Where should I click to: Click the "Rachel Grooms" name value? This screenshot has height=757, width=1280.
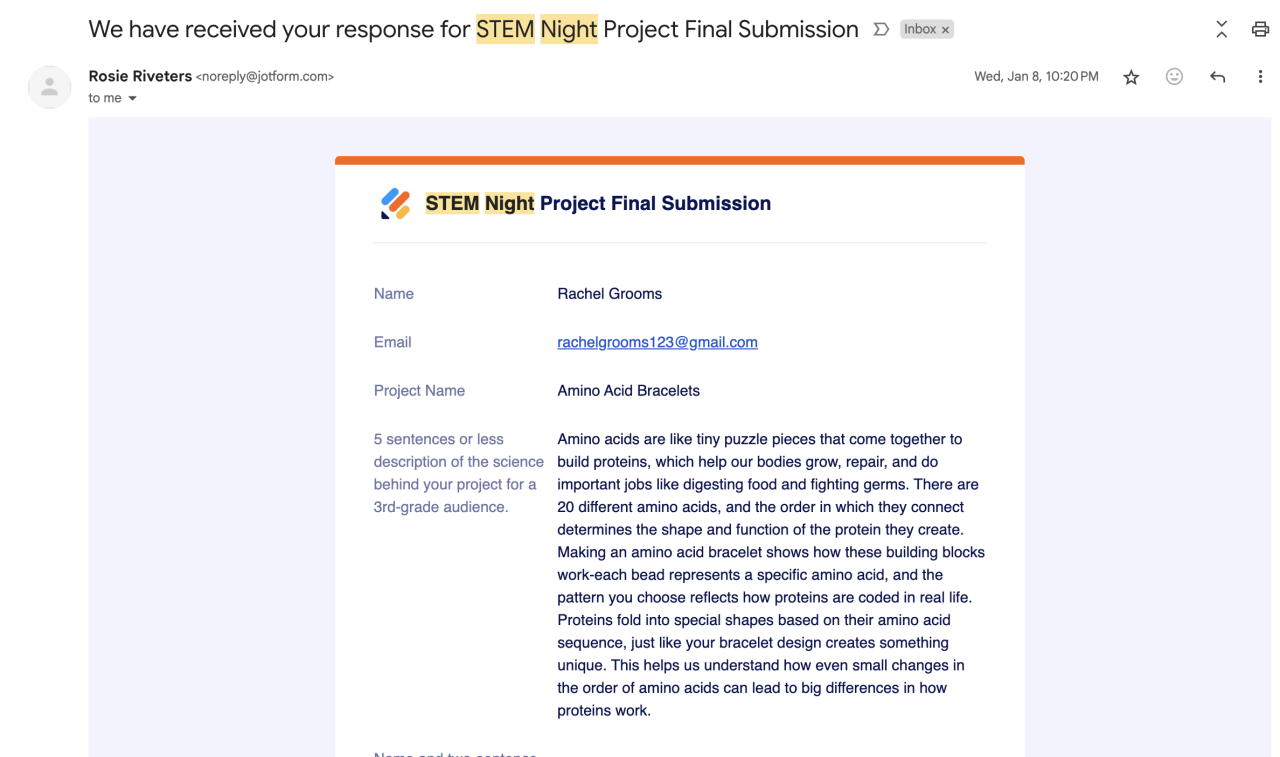(x=609, y=294)
